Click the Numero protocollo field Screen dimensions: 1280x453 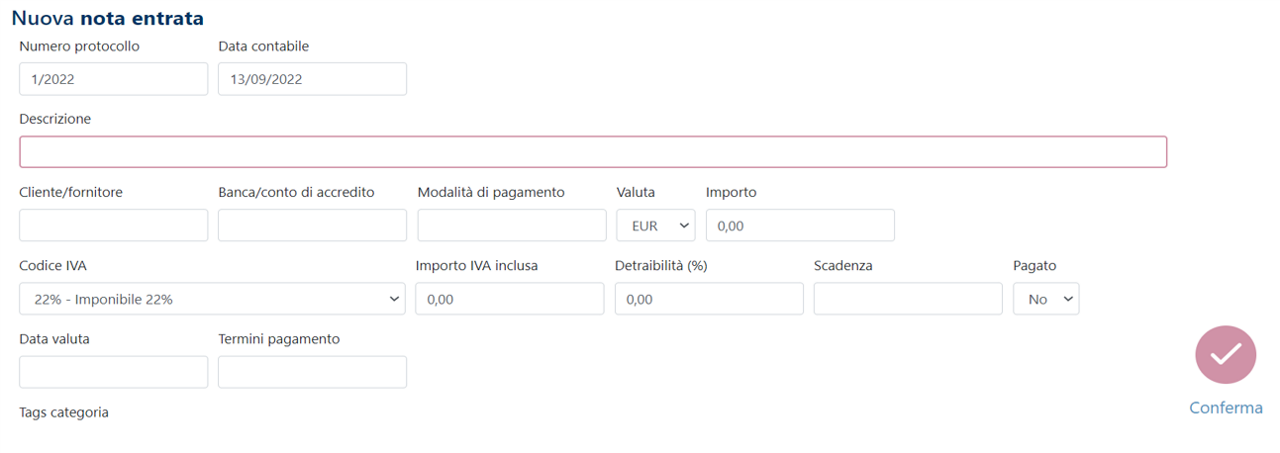[113, 79]
